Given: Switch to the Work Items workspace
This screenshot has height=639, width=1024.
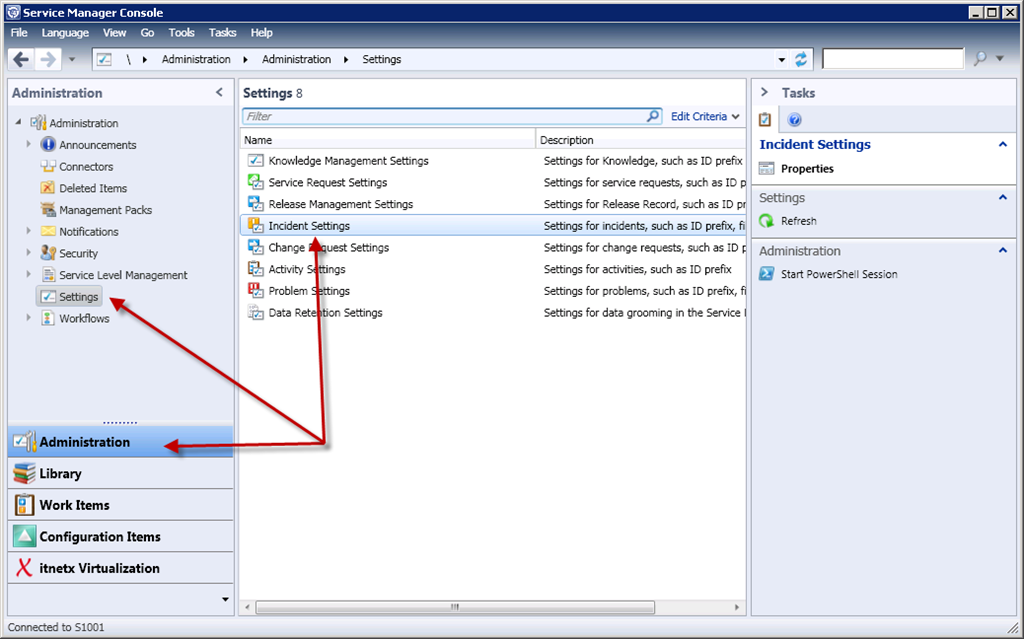Looking at the screenshot, I should (74, 505).
